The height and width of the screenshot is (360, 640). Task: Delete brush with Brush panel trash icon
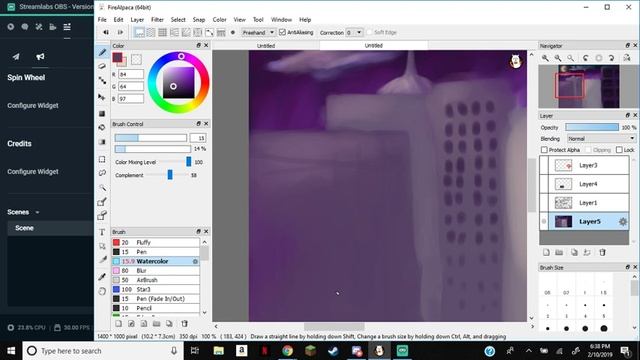pyautogui.click(x=184, y=324)
